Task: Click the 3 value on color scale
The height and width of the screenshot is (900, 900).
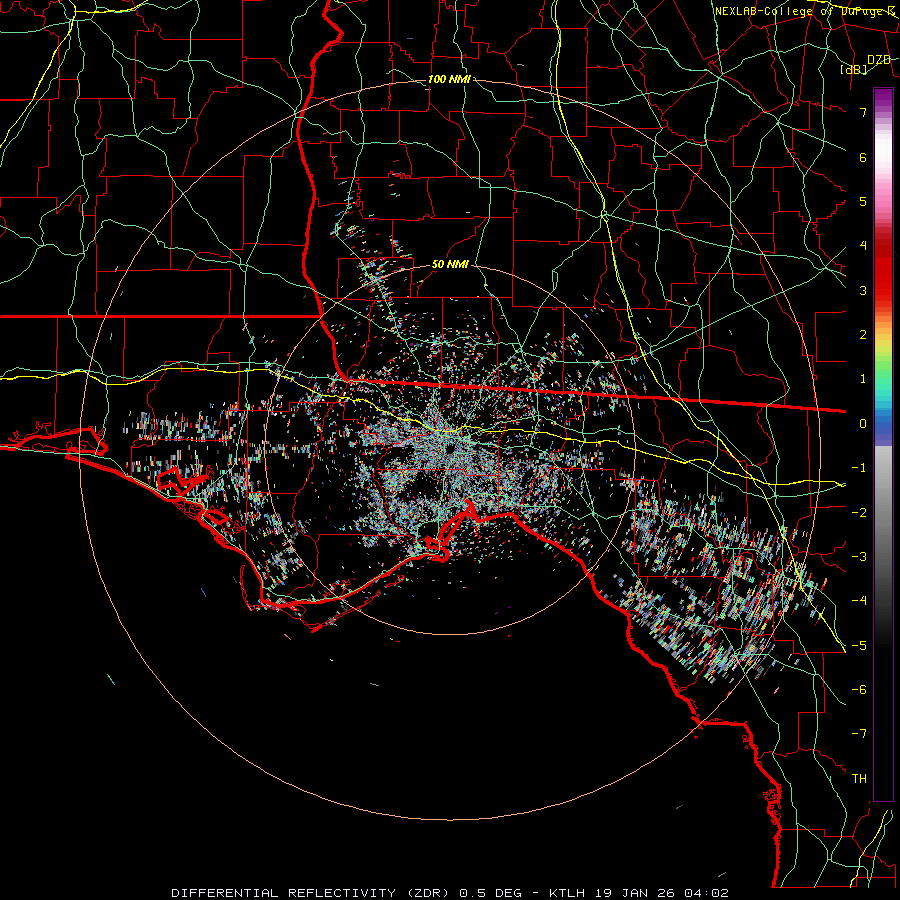Action: pos(863,290)
